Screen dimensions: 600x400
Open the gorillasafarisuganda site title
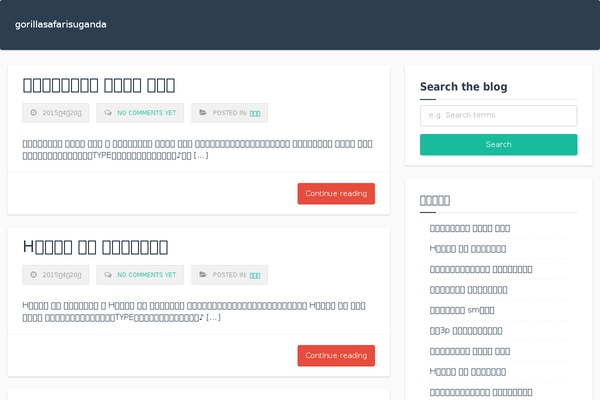(60, 24)
